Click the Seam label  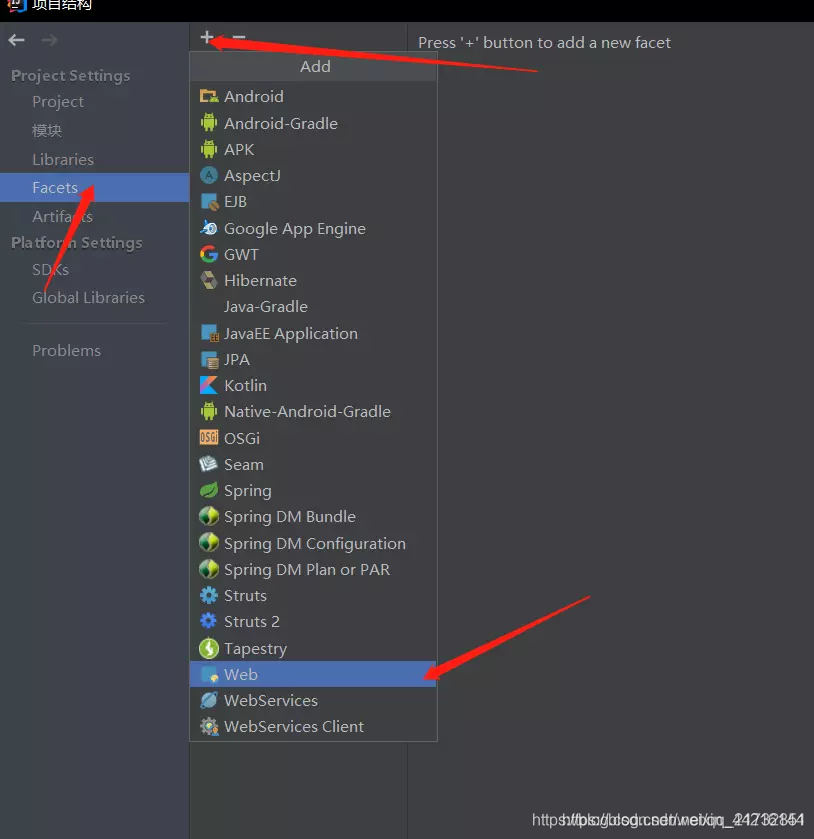(x=244, y=464)
